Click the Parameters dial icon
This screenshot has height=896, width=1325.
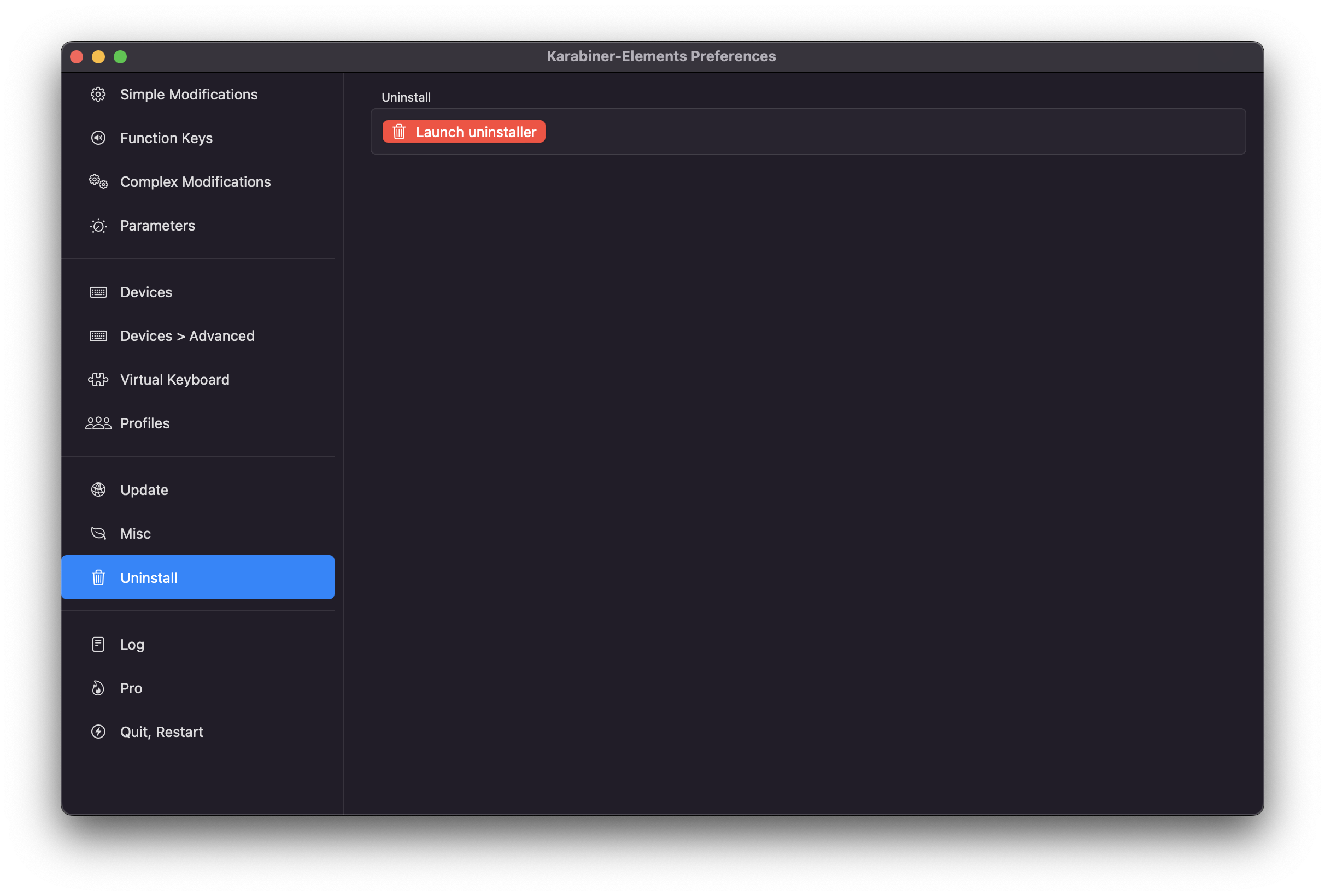click(98, 226)
